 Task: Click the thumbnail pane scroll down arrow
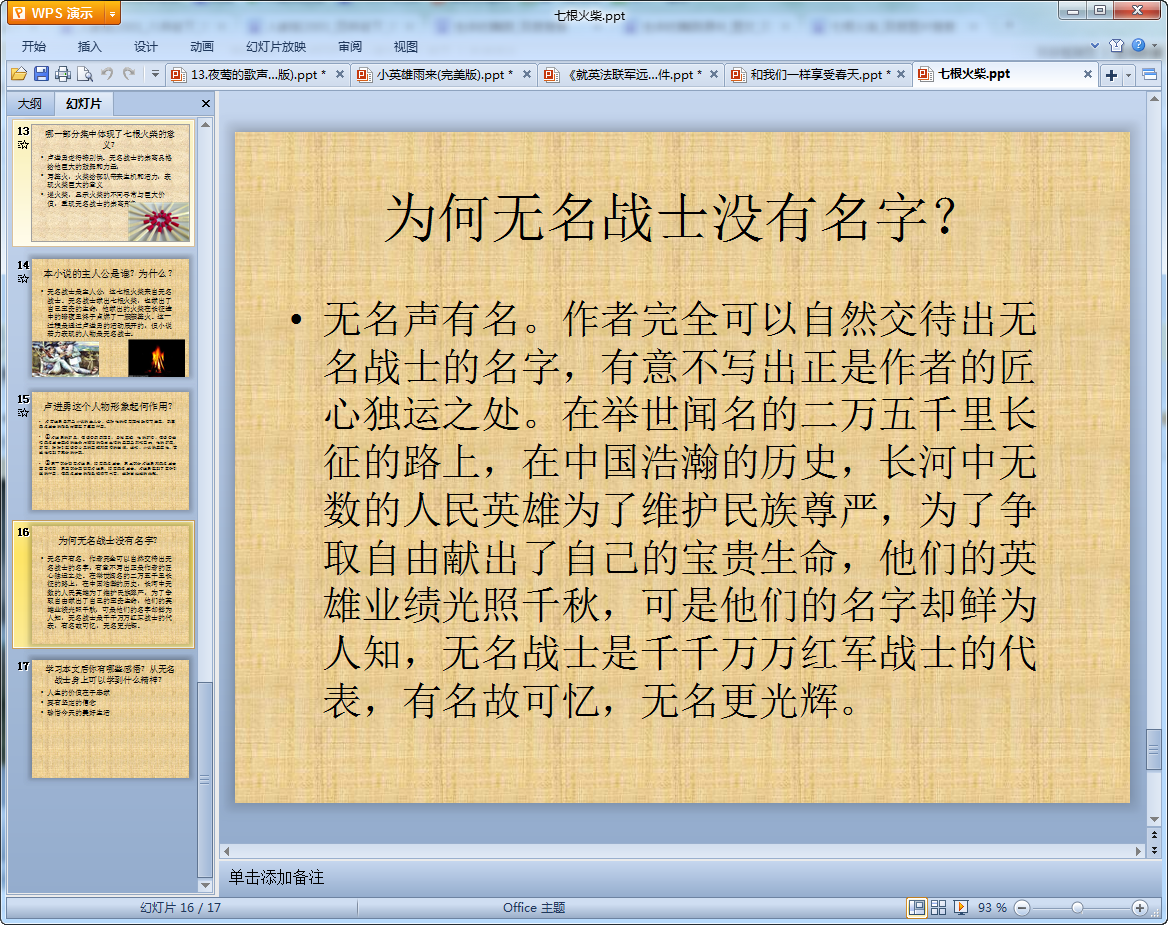[x=205, y=886]
